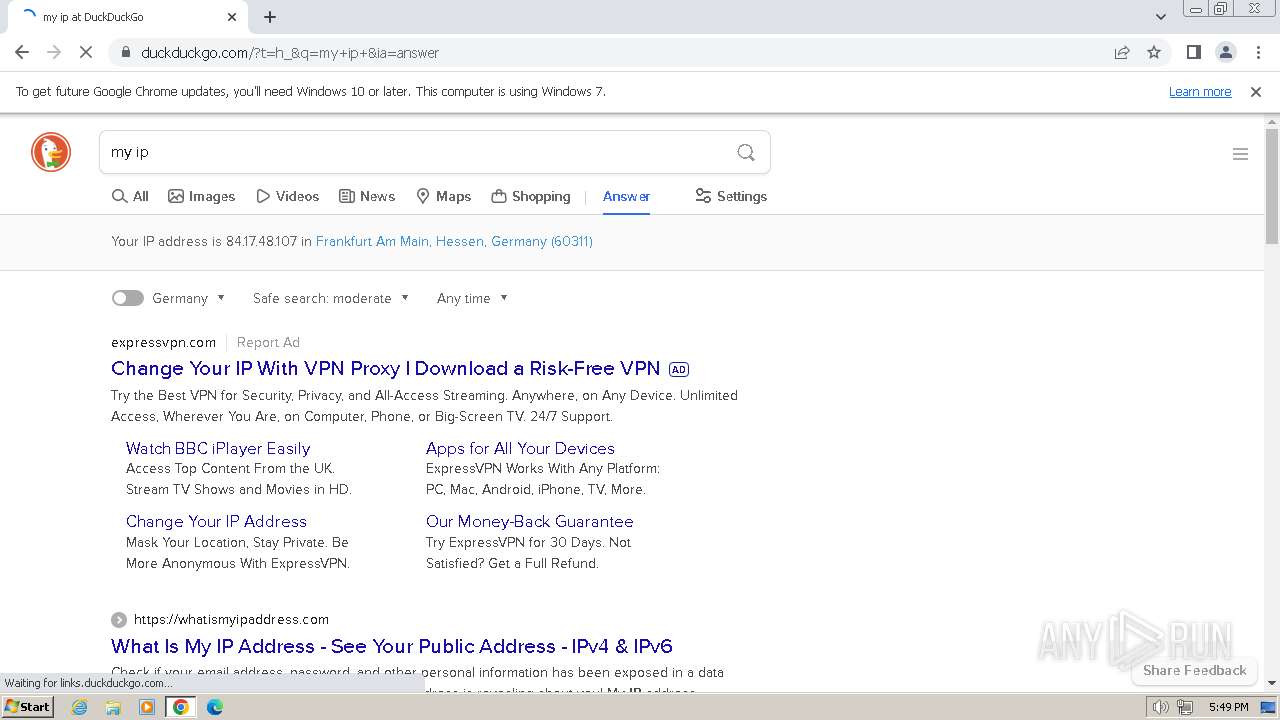This screenshot has height=720, width=1280.
Task: Open search Settings
Action: pyautogui.click(x=731, y=196)
